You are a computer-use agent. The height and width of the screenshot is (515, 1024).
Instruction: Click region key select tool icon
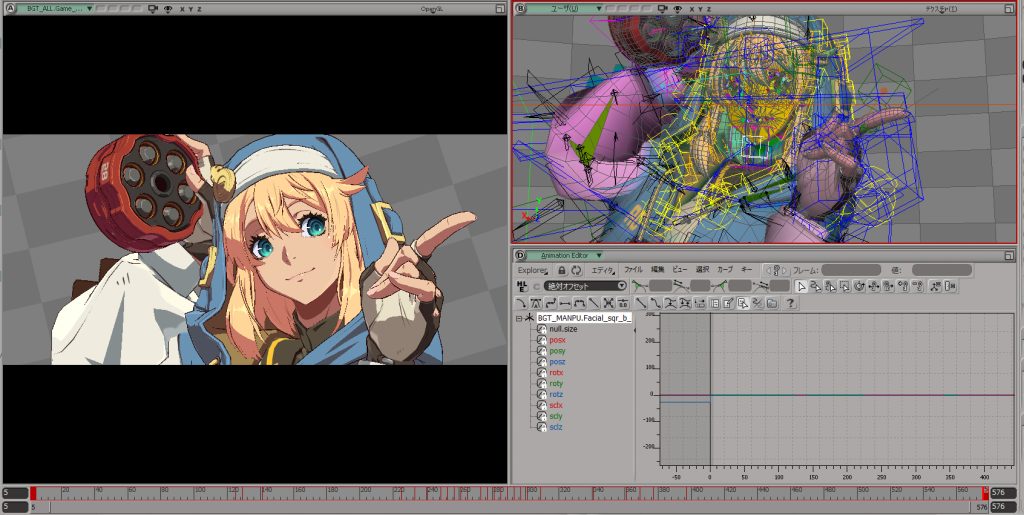pyautogui.click(x=844, y=286)
